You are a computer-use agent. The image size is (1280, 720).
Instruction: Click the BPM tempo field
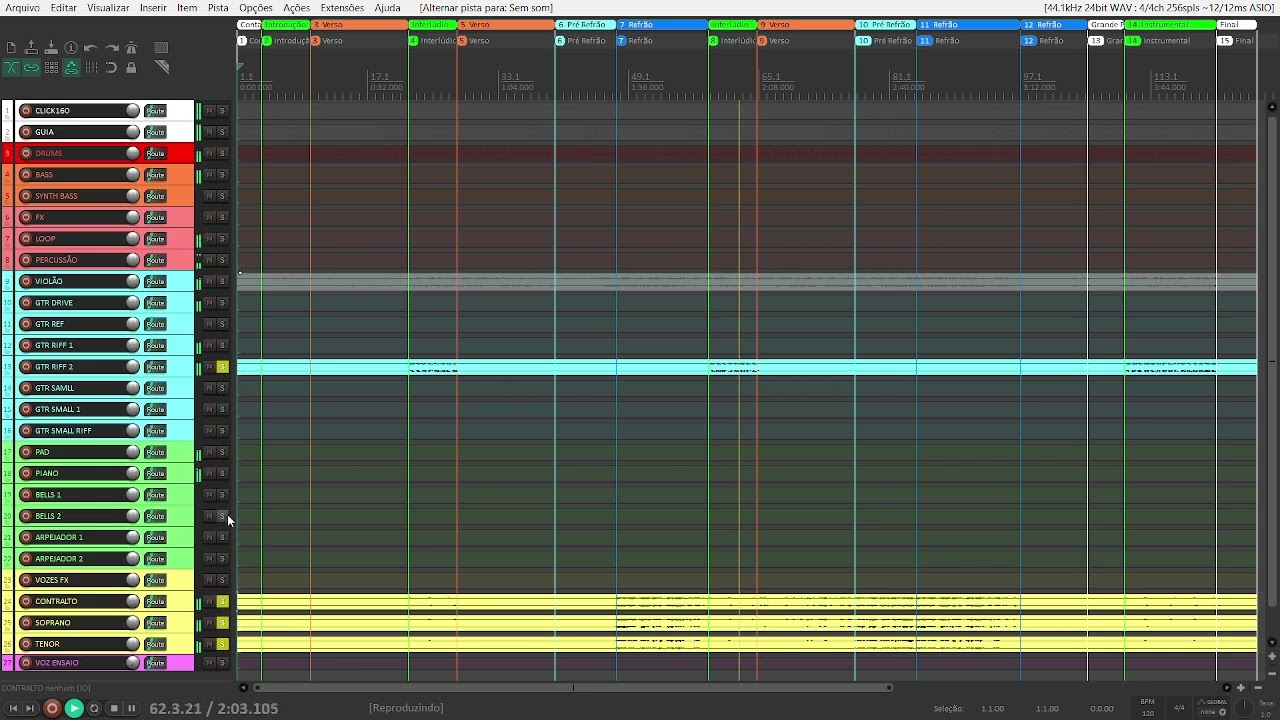(1147, 708)
